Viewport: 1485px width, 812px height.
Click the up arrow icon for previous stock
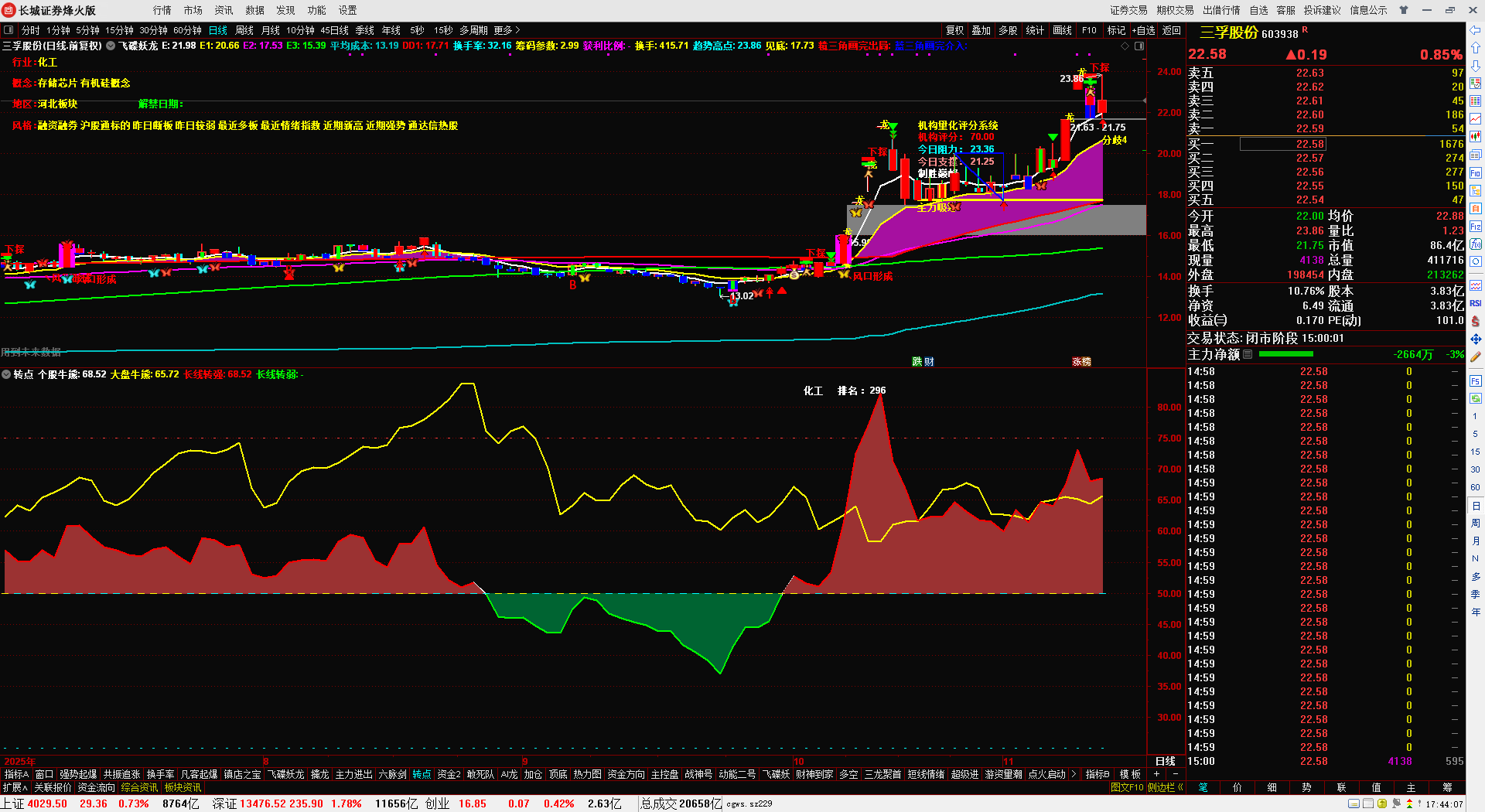point(1476,49)
